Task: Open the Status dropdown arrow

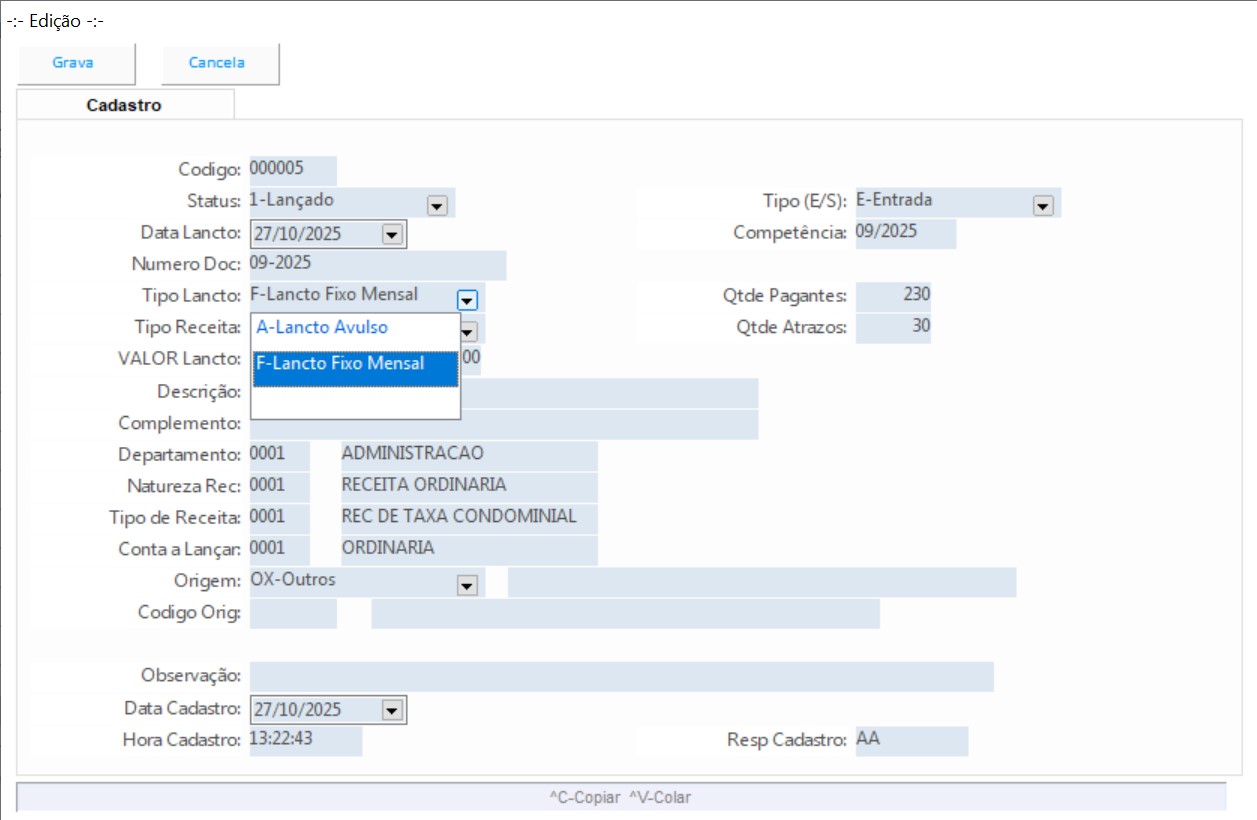Action: click(x=436, y=205)
